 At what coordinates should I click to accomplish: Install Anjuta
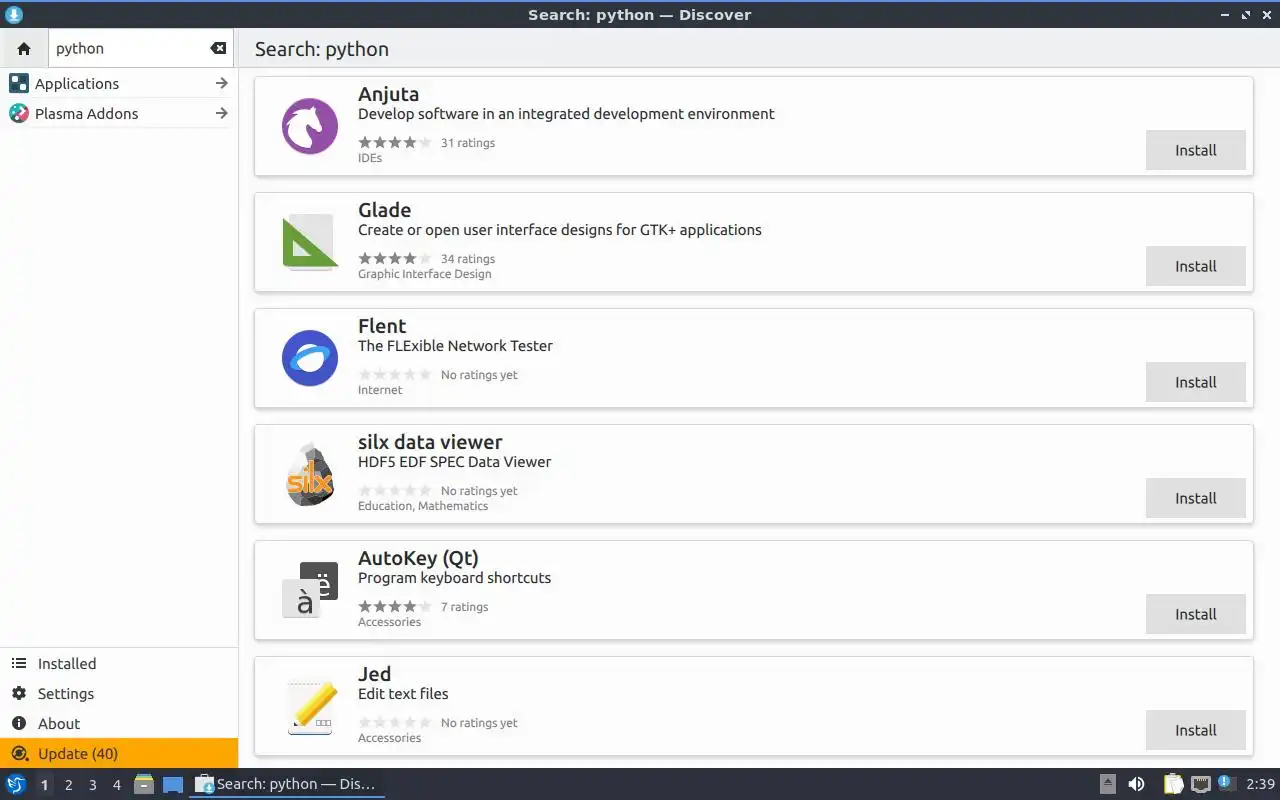point(1195,150)
